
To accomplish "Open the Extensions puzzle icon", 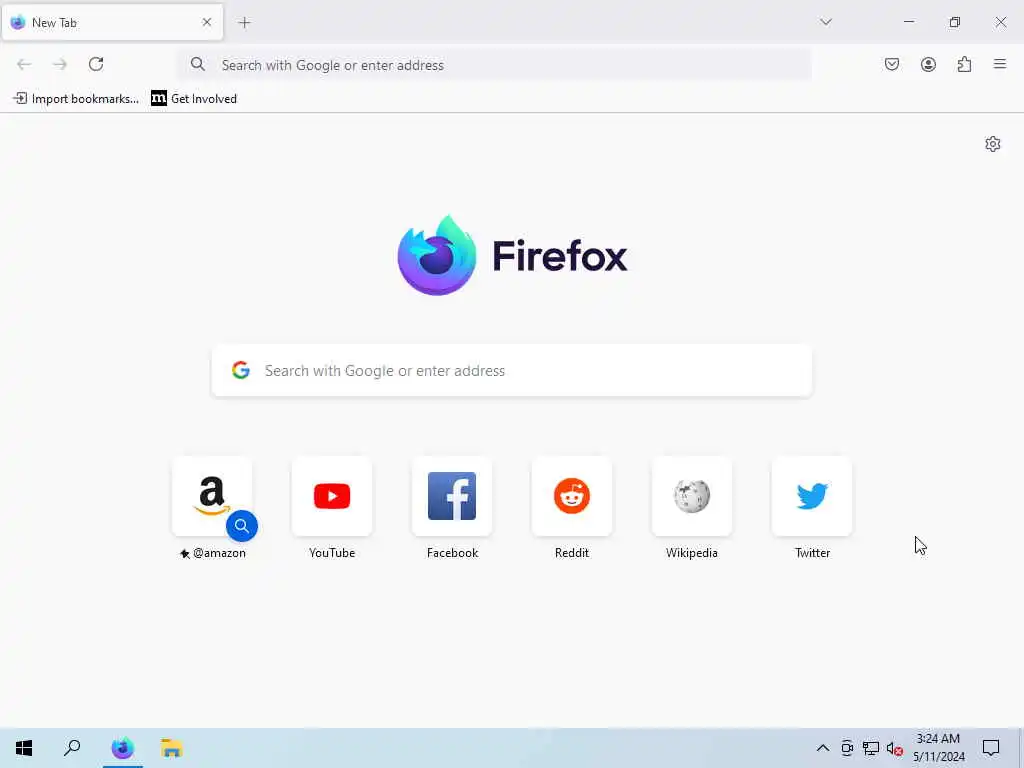I will pyautogui.click(x=964, y=64).
